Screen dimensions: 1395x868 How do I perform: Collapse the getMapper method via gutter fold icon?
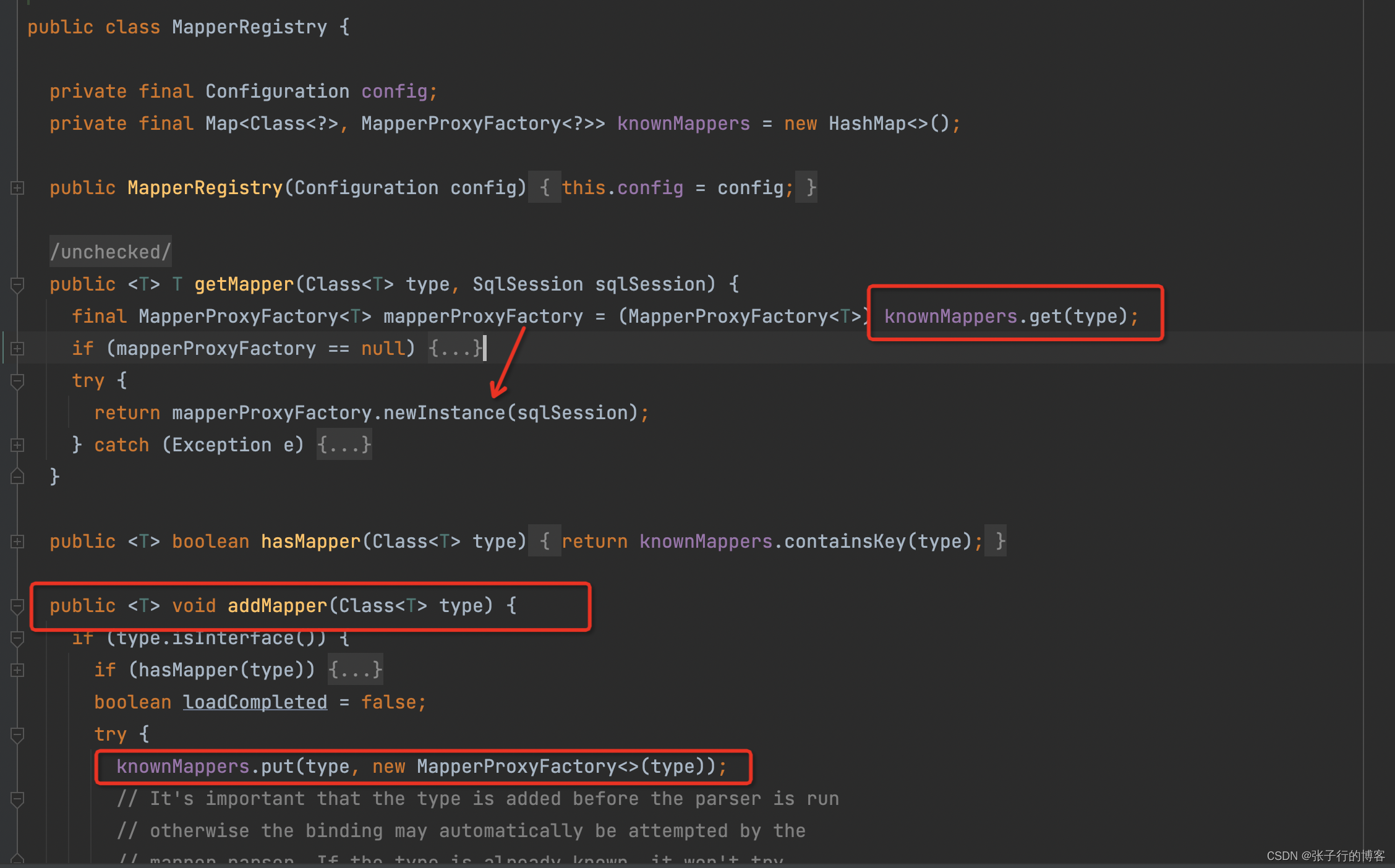(x=17, y=284)
